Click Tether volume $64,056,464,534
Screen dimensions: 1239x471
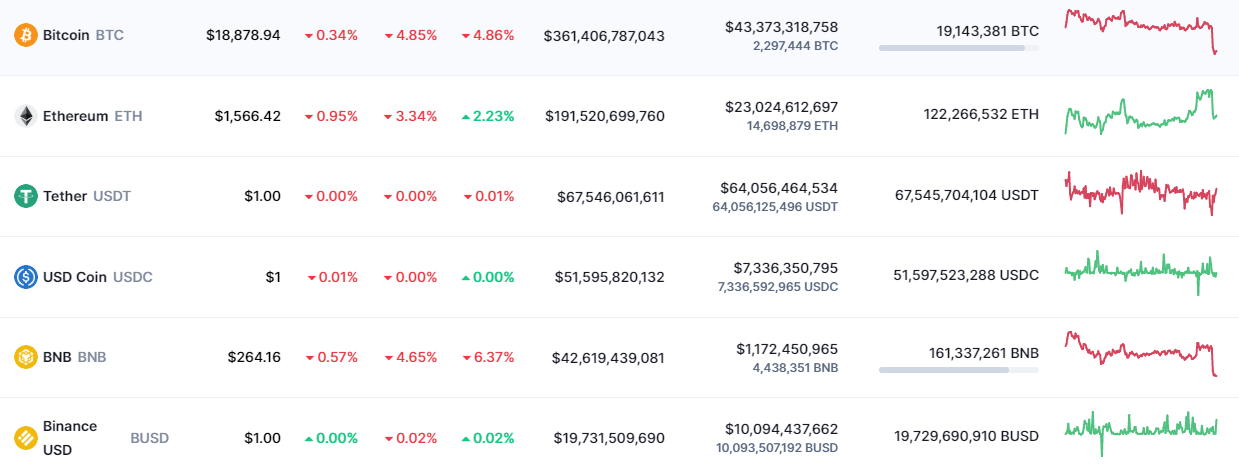[779, 188]
